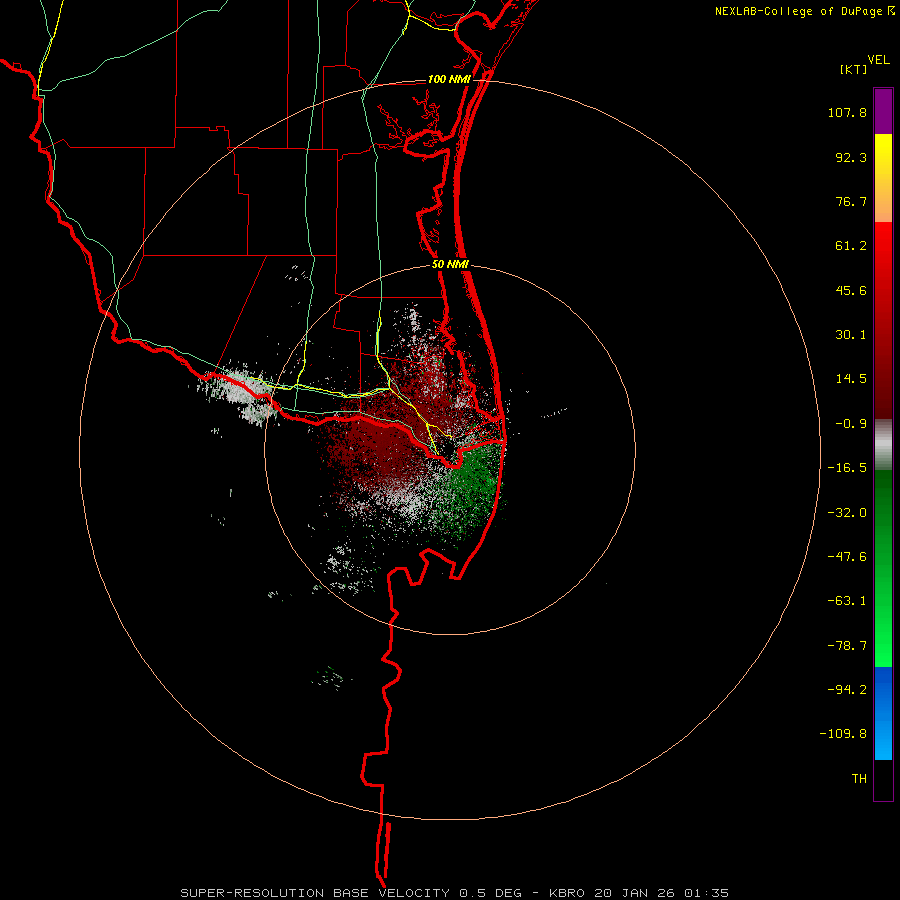Image resolution: width=900 pixels, height=900 pixels.
Task: Click the -109.8 velocity scale value
Action: [843, 734]
